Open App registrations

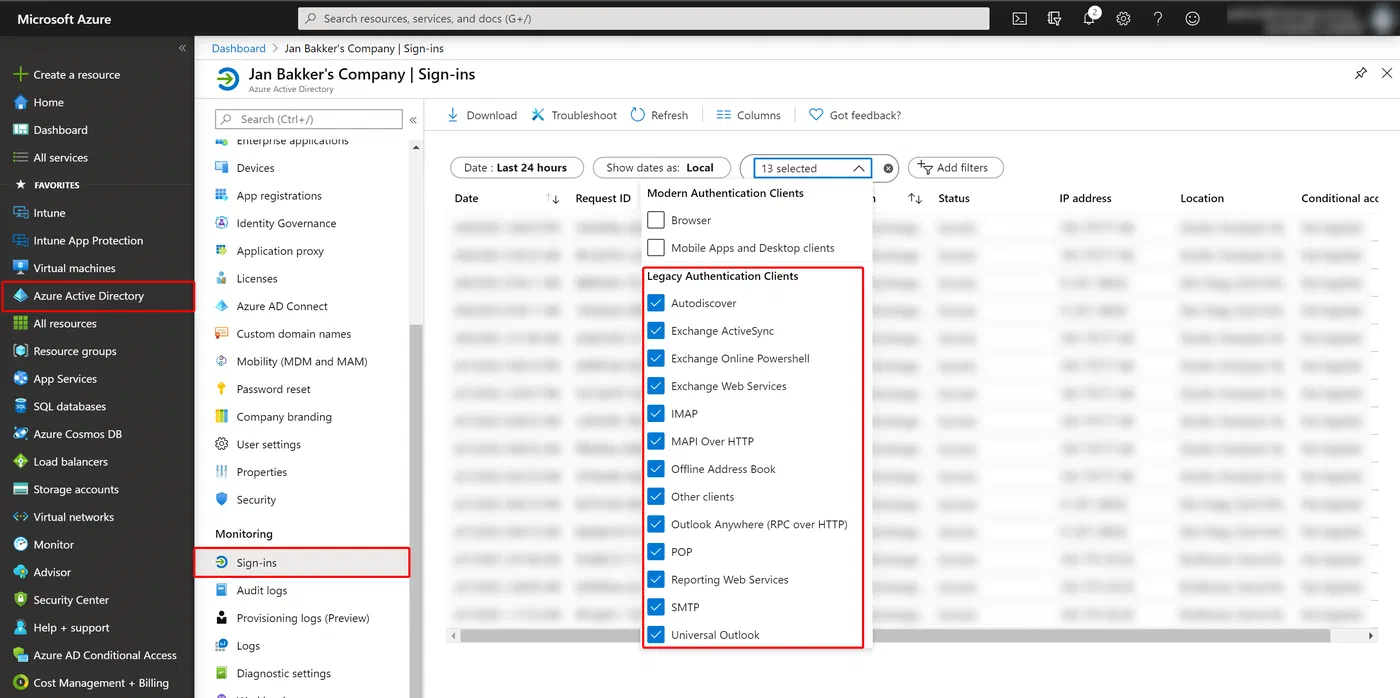pyautogui.click(x=279, y=196)
